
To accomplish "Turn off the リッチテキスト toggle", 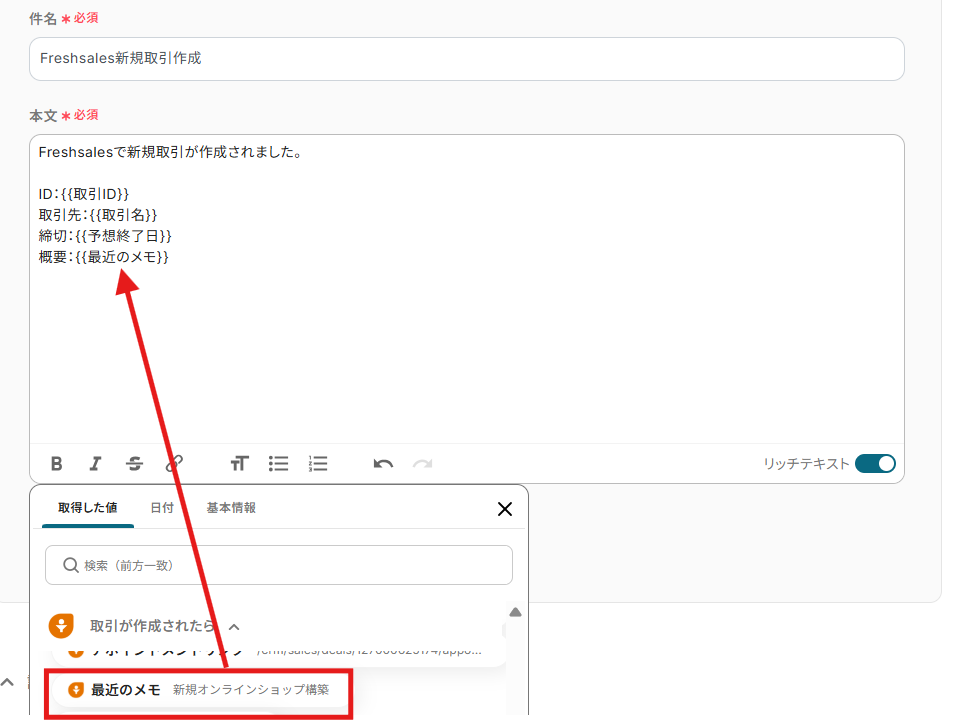I will tap(875, 463).
